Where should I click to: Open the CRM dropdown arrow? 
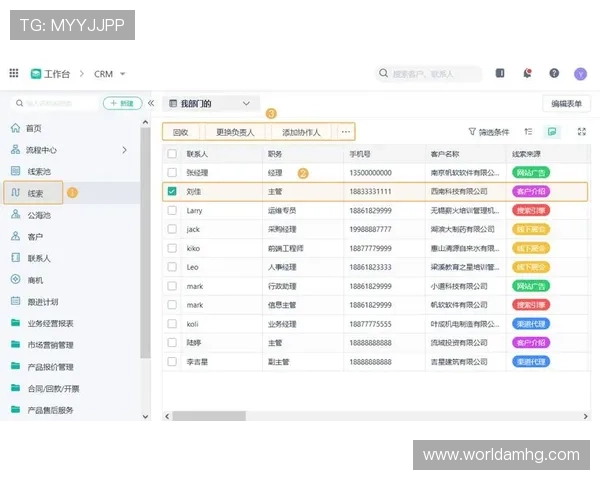click(x=122, y=74)
